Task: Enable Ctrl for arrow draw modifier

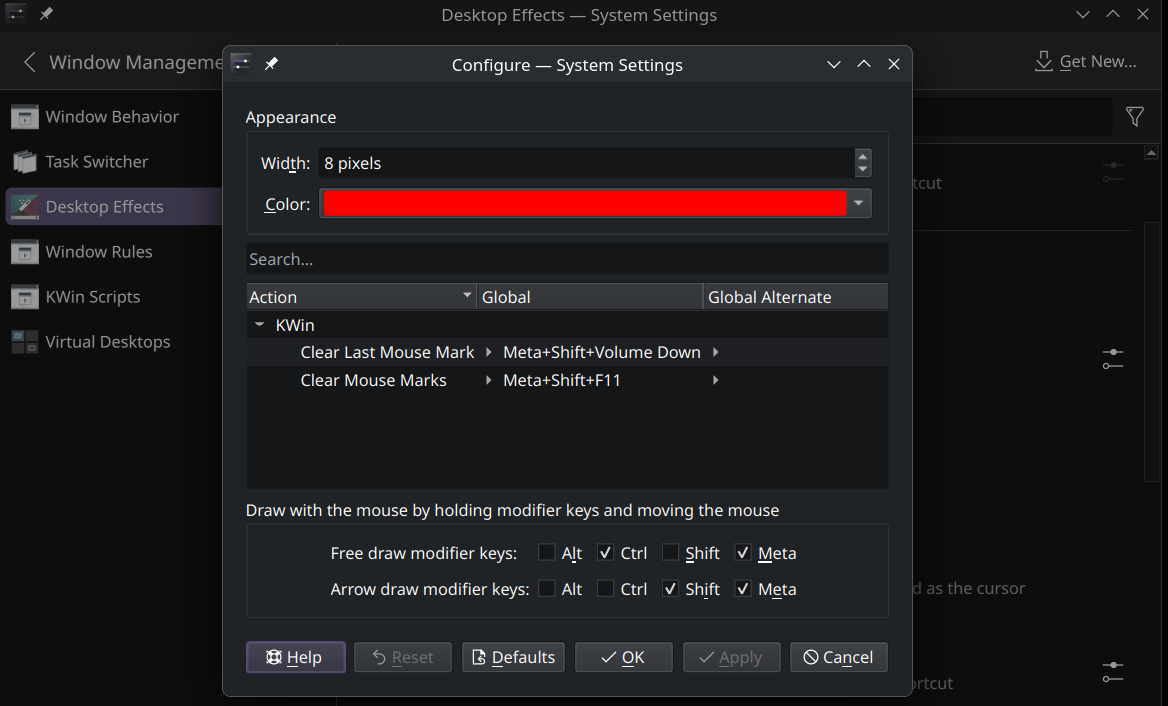Action: [606, 588]
